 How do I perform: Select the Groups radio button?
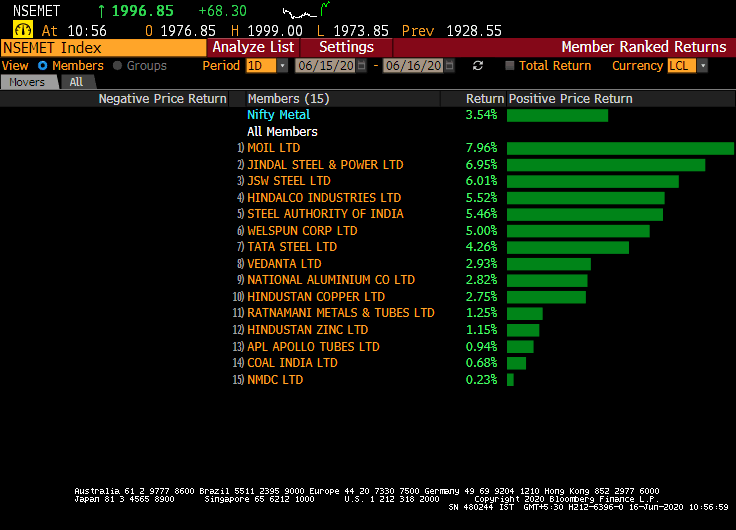pyautogui.click(x=118, y=66)
